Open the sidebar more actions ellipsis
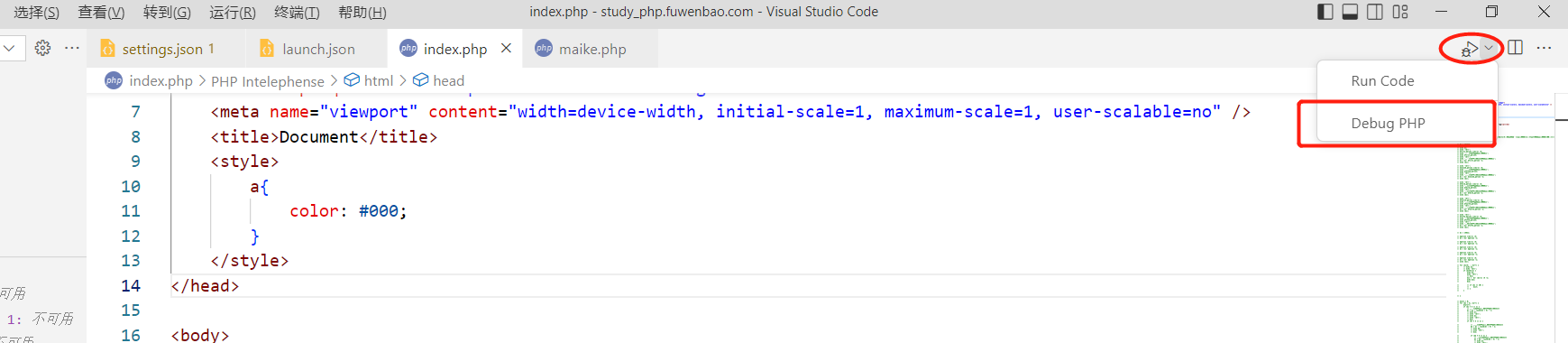1568x343 pixels. tap(72, 48)
